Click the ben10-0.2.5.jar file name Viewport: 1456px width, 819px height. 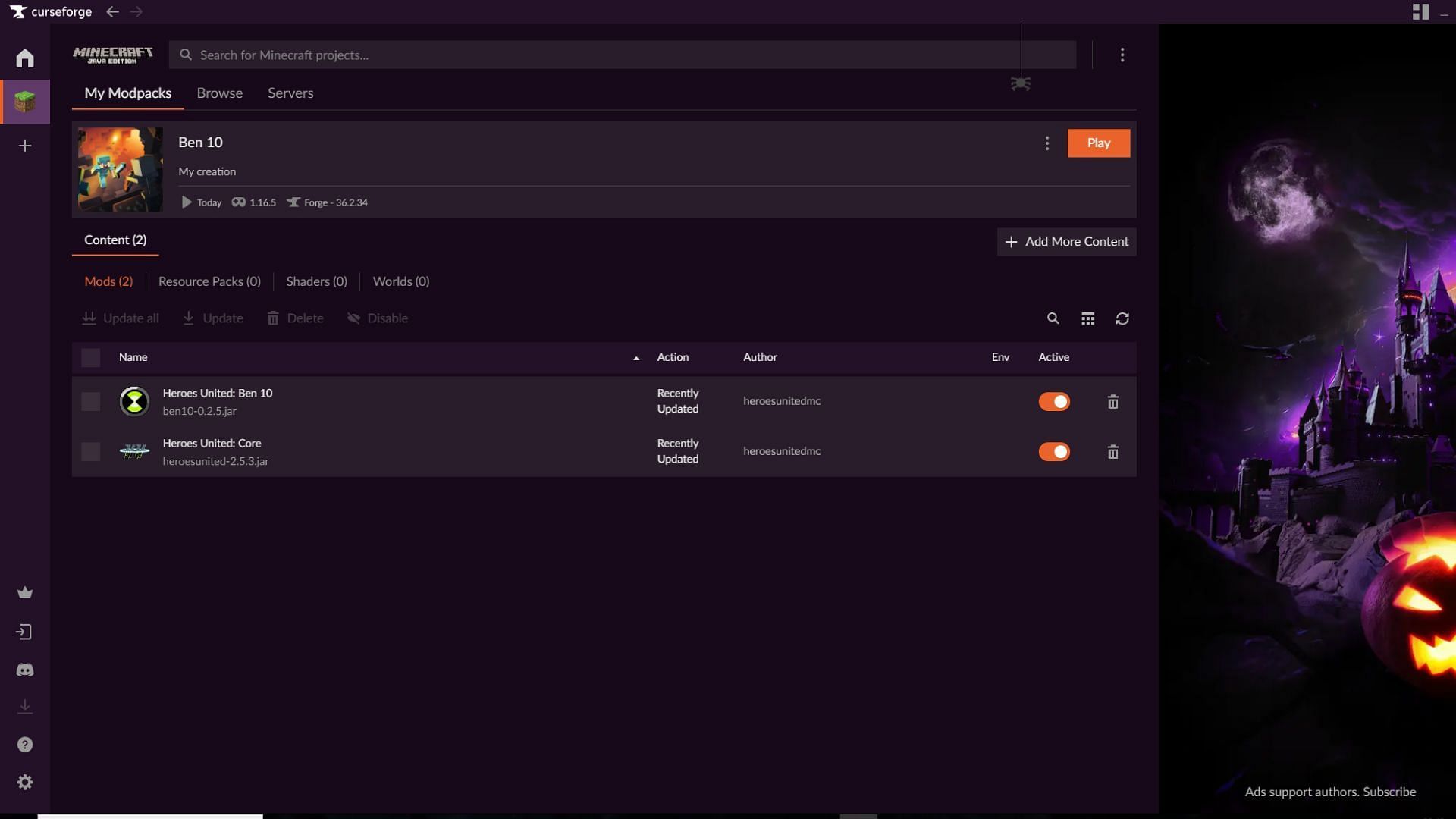(199, 411)
